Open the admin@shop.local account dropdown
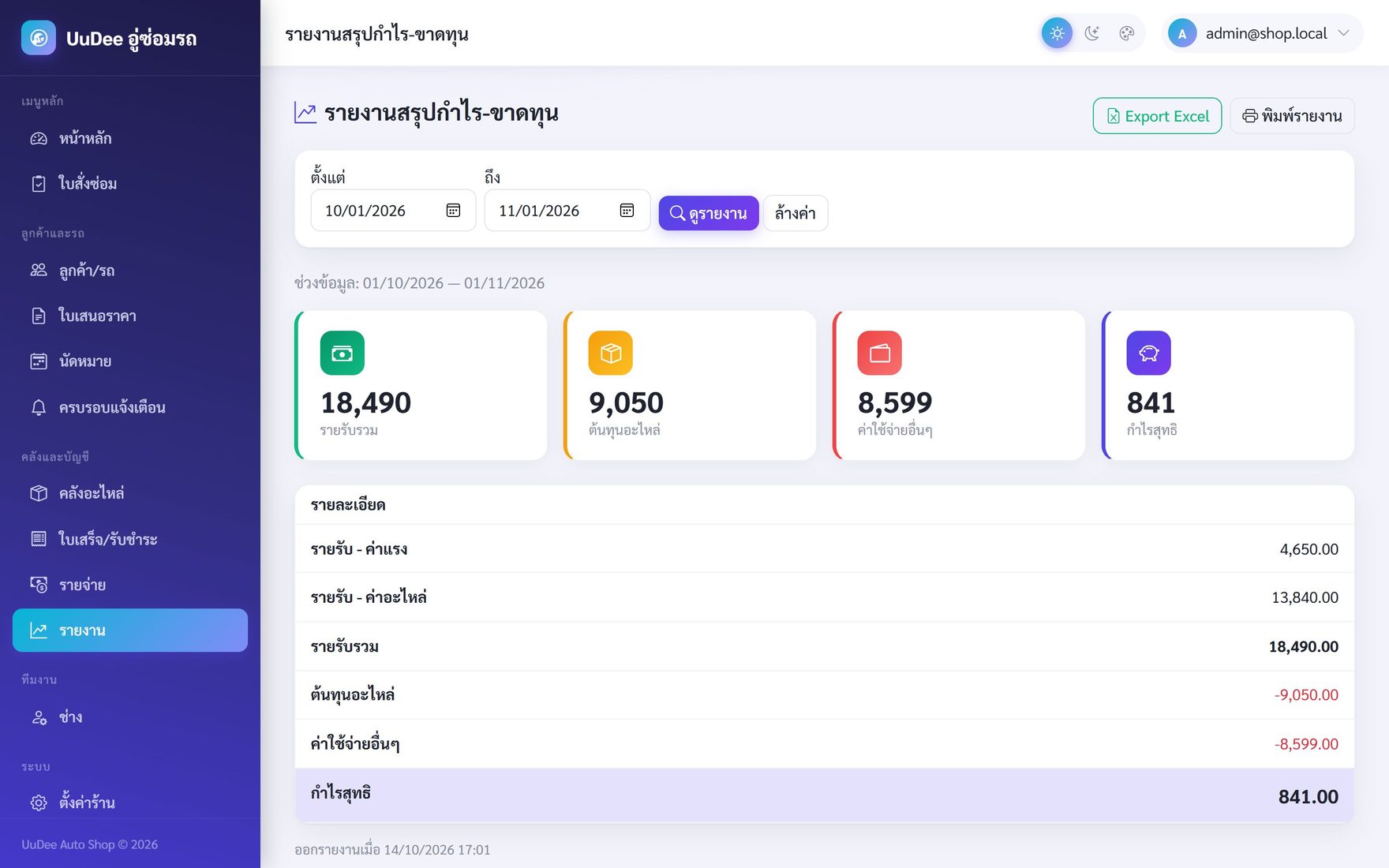1389x868 pixels. click(1262, 33)
